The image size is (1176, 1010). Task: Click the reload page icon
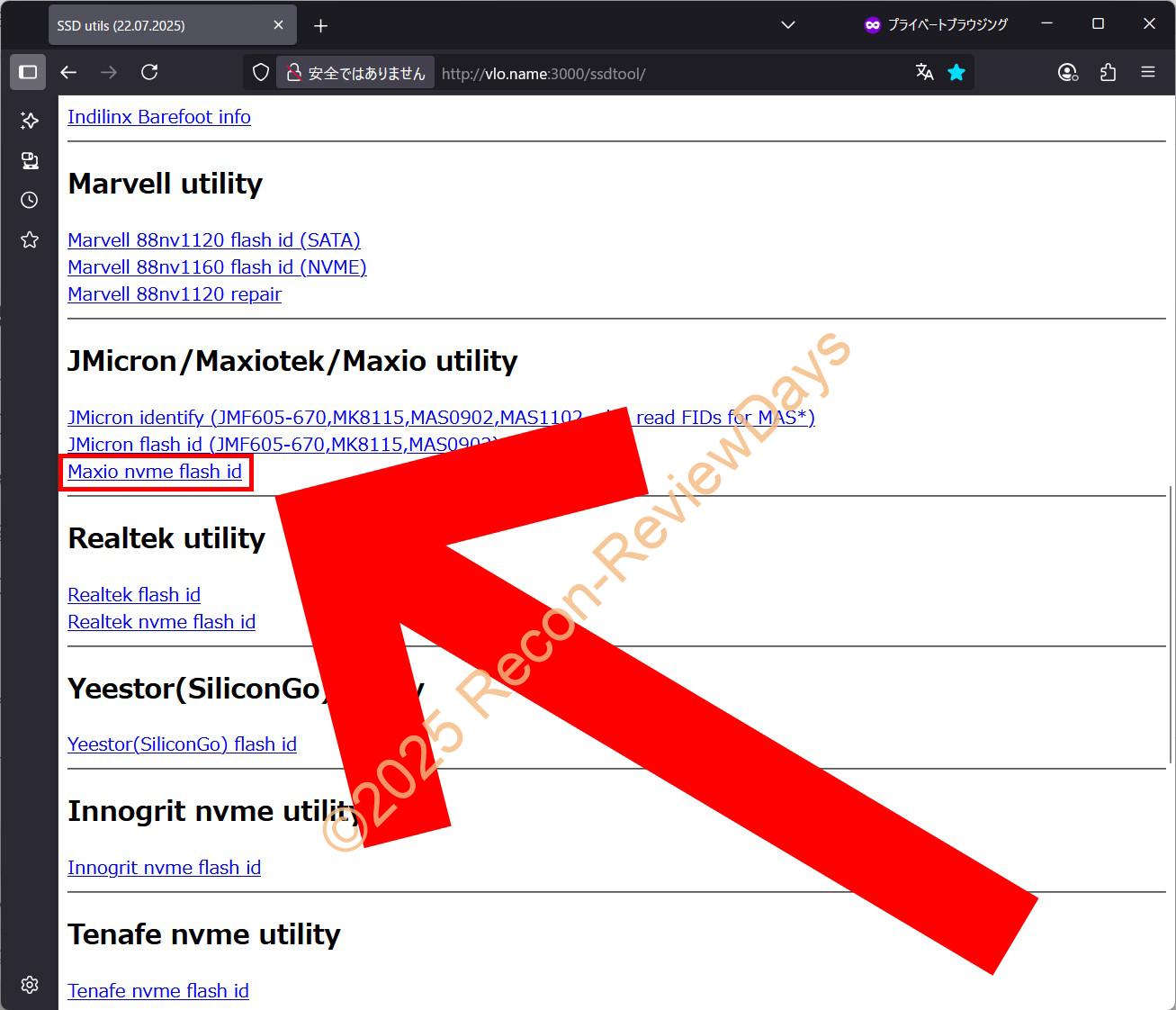[150, 72]
